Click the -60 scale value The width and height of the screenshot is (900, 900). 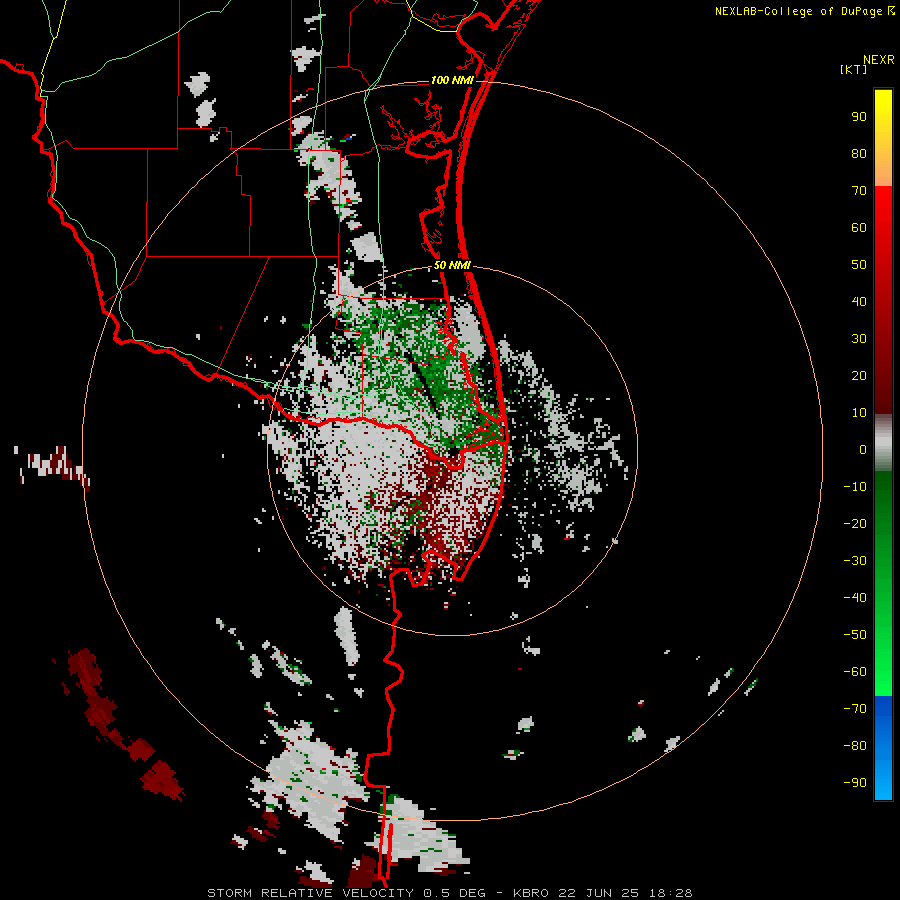855,672
